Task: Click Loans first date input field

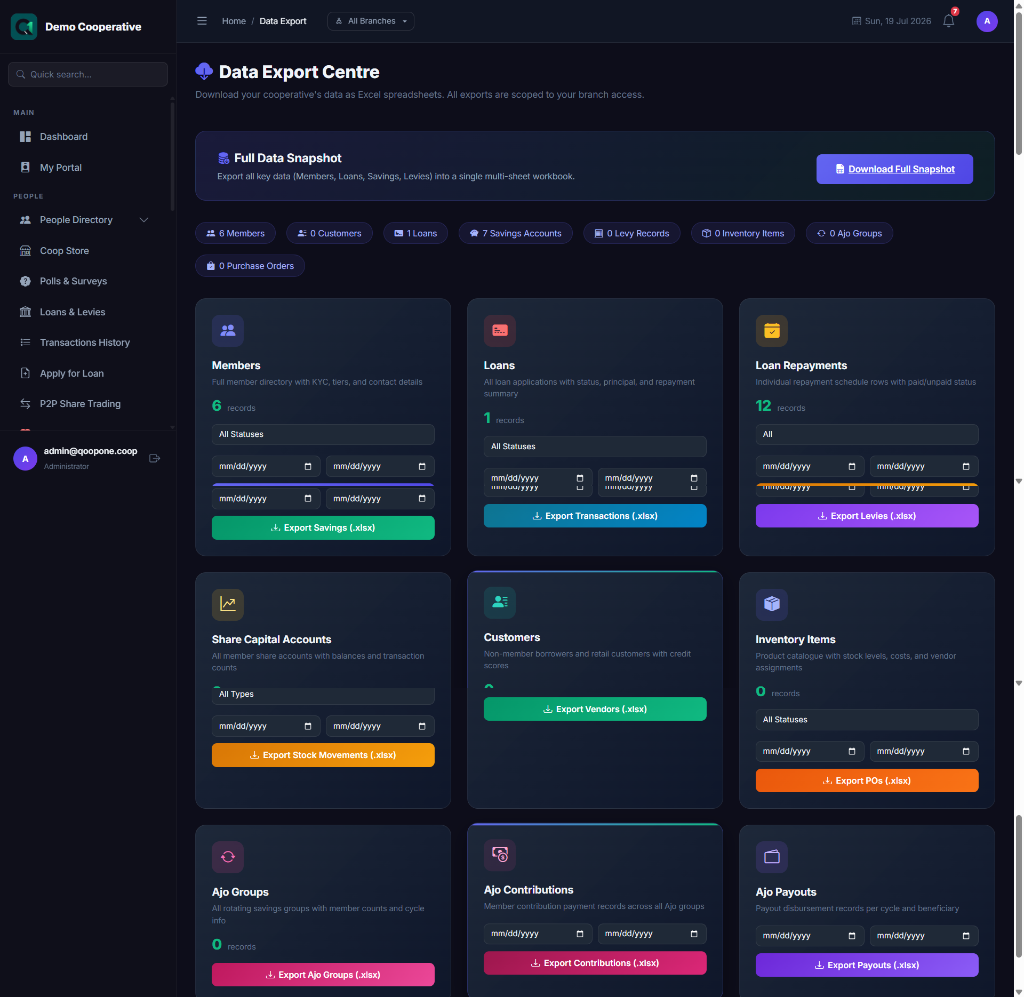Action: pos(537,478)
